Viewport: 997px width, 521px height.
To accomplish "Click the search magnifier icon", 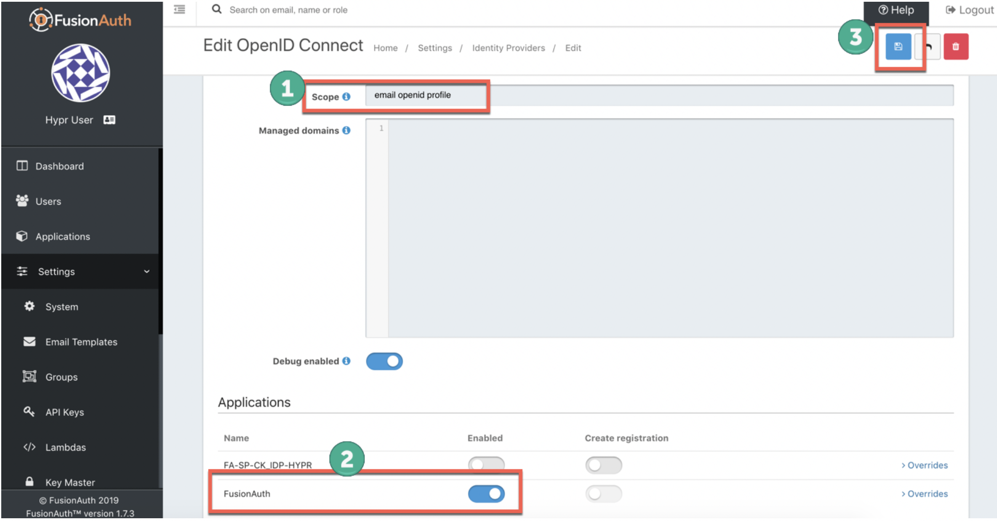I will pos(217,10).
